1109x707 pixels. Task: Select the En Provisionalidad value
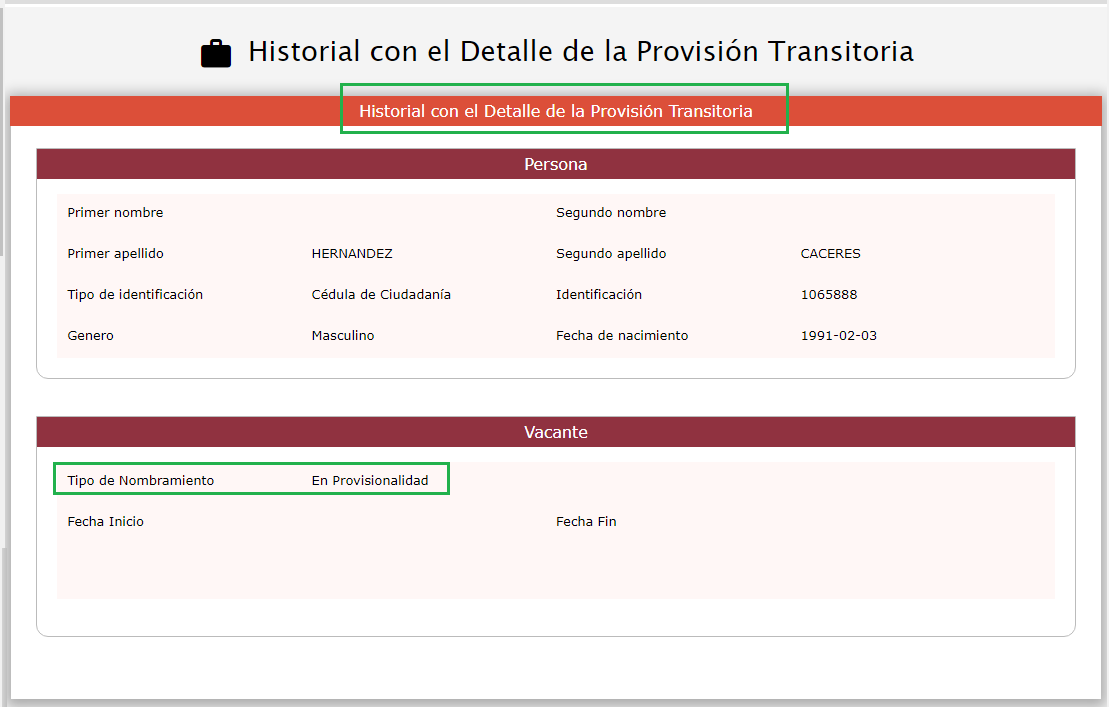pyautogui.click(x=370, y=481)
